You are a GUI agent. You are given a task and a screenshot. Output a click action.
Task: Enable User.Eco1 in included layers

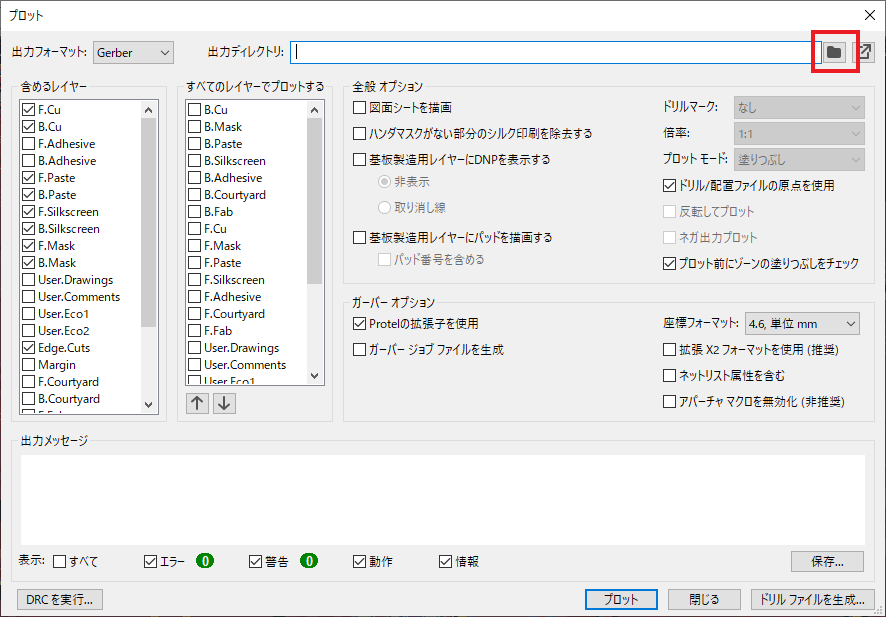point(28,314)
